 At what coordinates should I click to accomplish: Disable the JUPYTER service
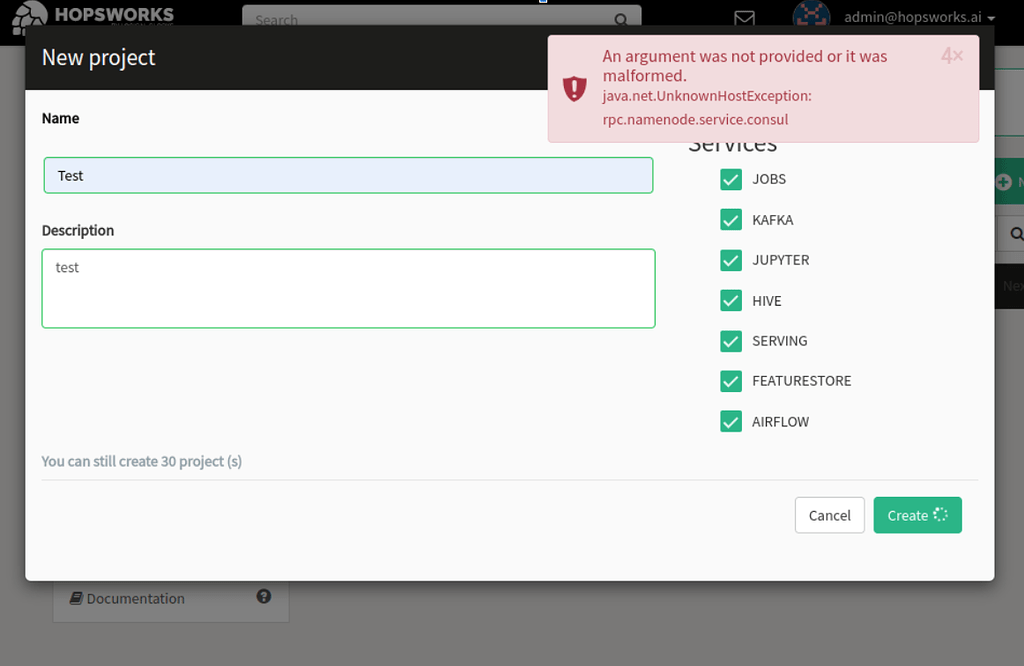[731, 260]
